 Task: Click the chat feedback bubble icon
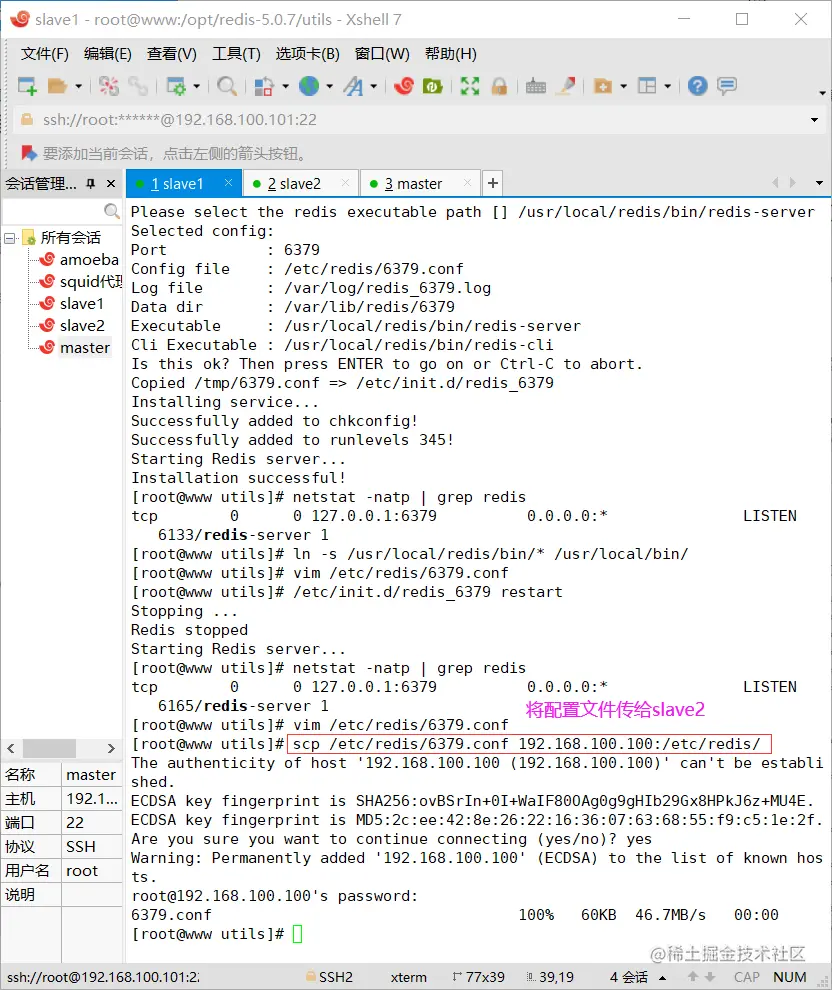(x=727, y=86)
